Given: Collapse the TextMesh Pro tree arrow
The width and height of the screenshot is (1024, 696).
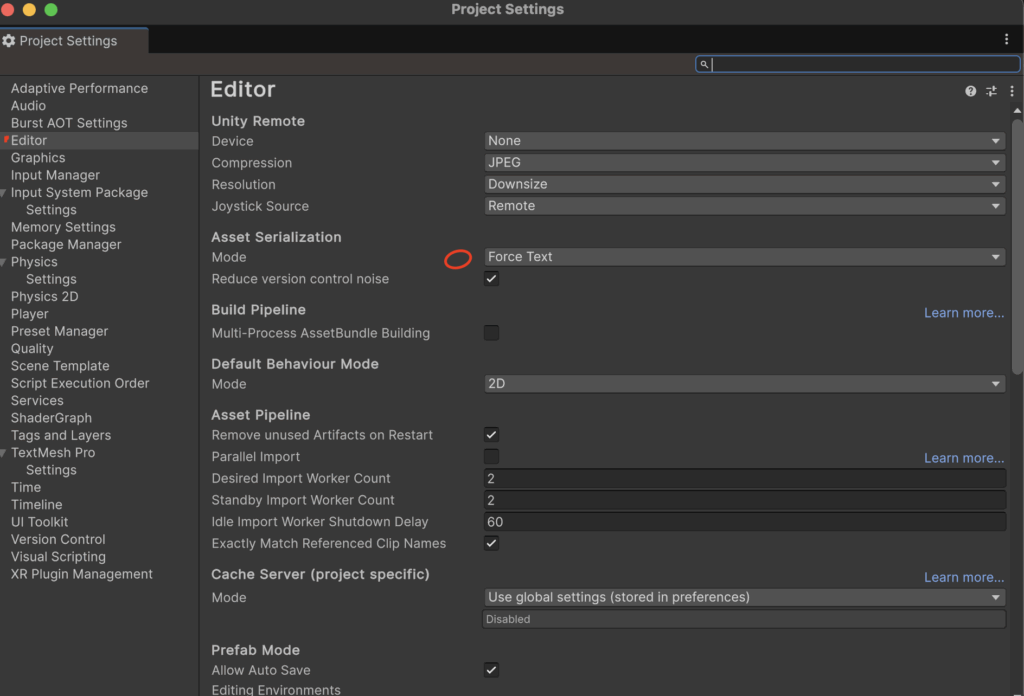Looking at the screenshot, I should click(x=4, y=452).
